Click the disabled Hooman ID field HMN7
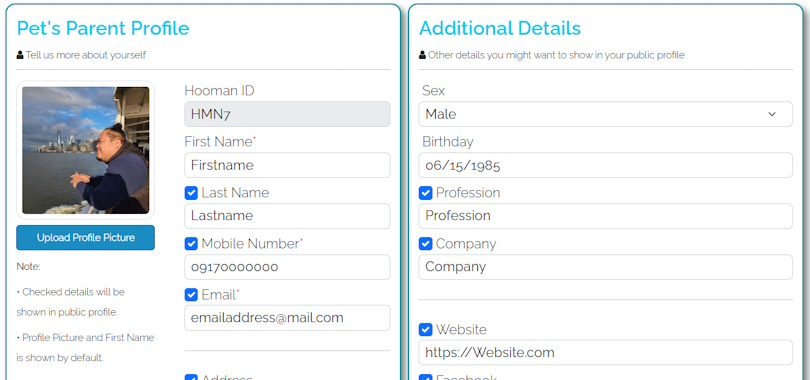 click(287, 114)
